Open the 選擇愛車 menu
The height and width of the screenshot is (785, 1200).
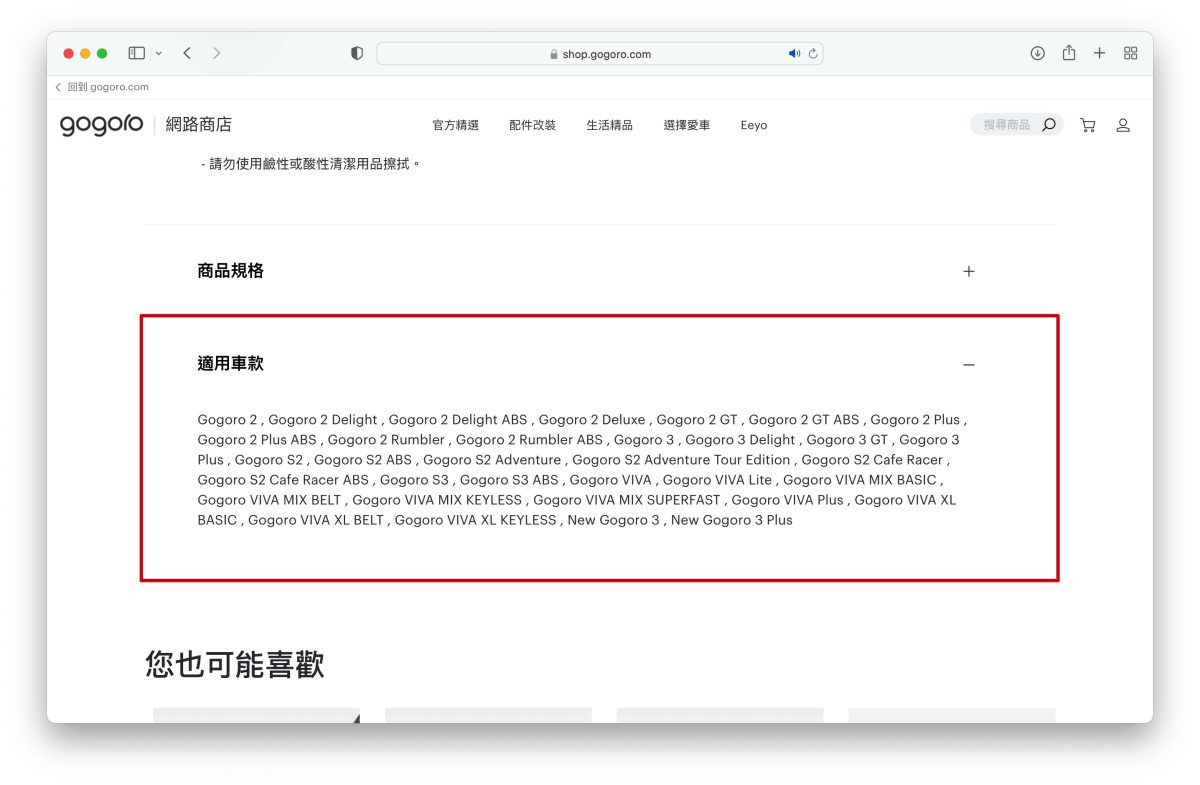(687, 125)
